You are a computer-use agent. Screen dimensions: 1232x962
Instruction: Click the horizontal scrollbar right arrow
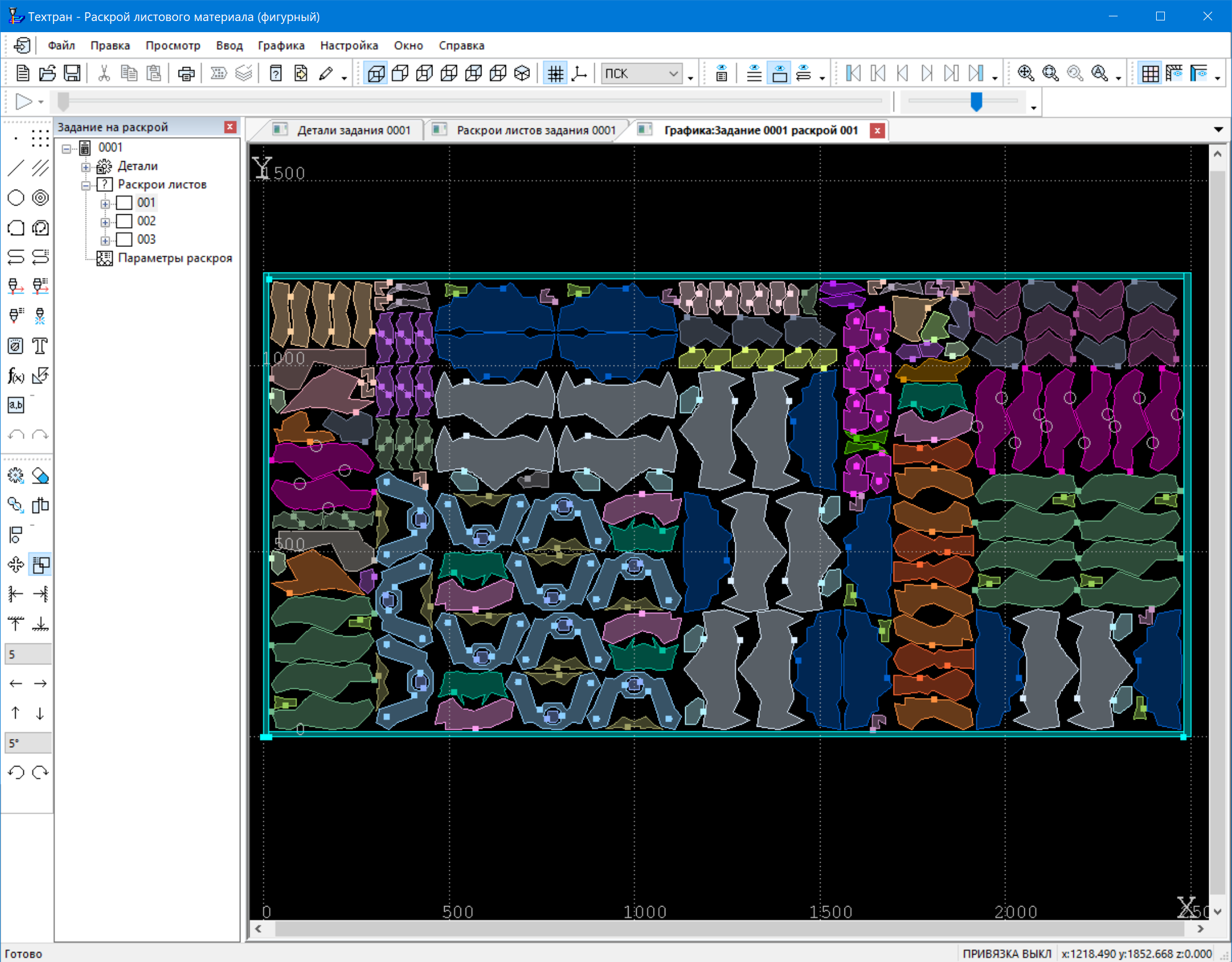pos(1200,929)
